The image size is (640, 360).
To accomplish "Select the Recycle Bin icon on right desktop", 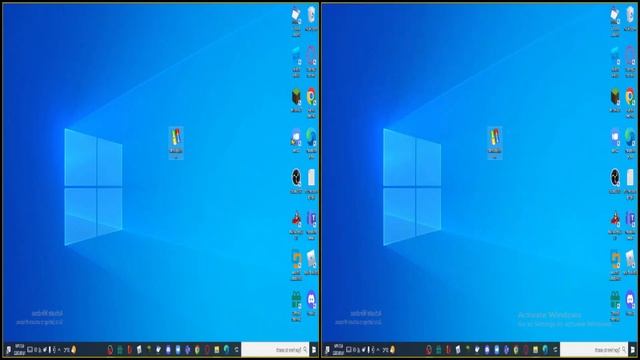I will coord(630,15).
